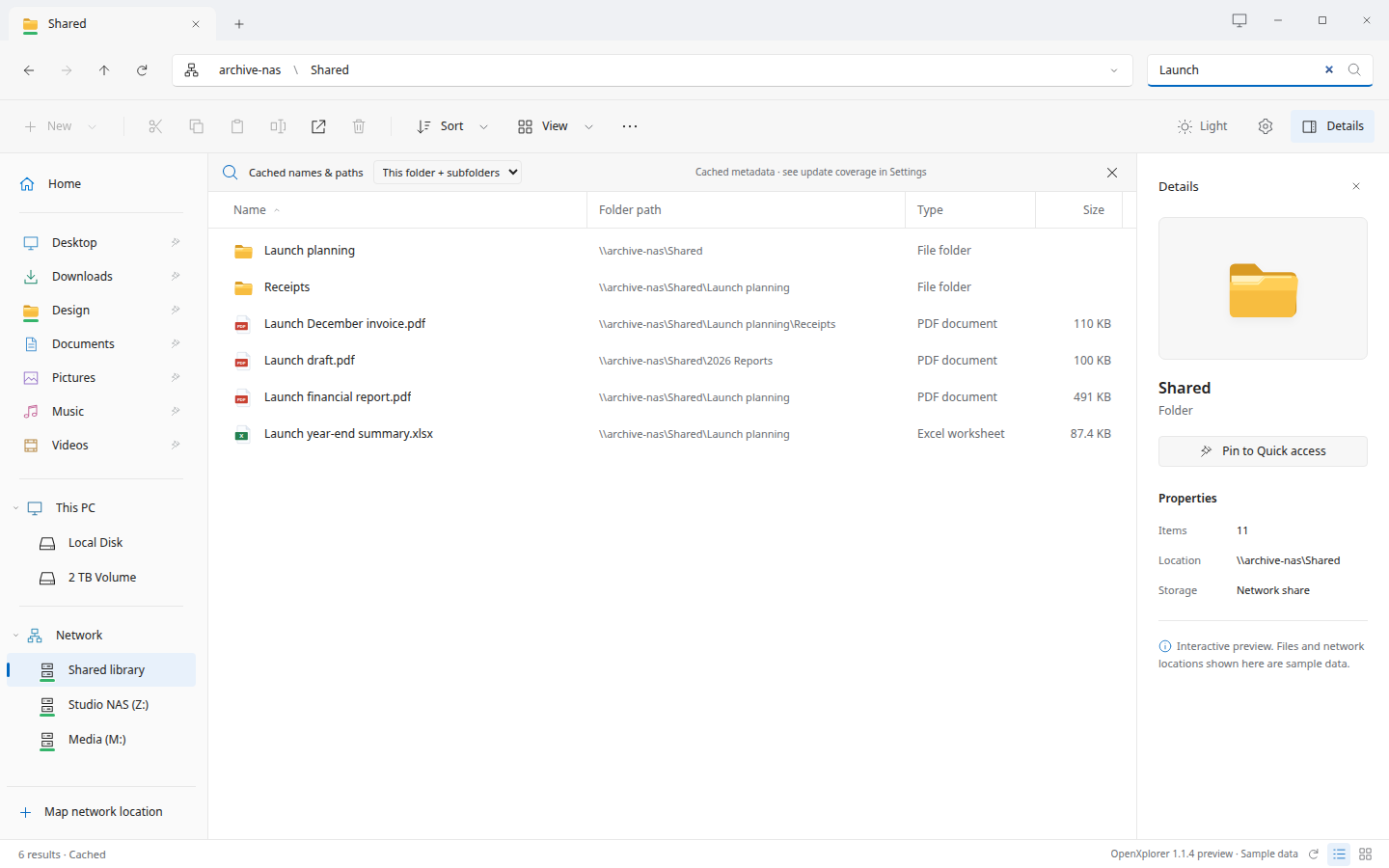The image size is (1389, 868).
Task: Open Home in the sidebar
Action: (x=101, y=184)
